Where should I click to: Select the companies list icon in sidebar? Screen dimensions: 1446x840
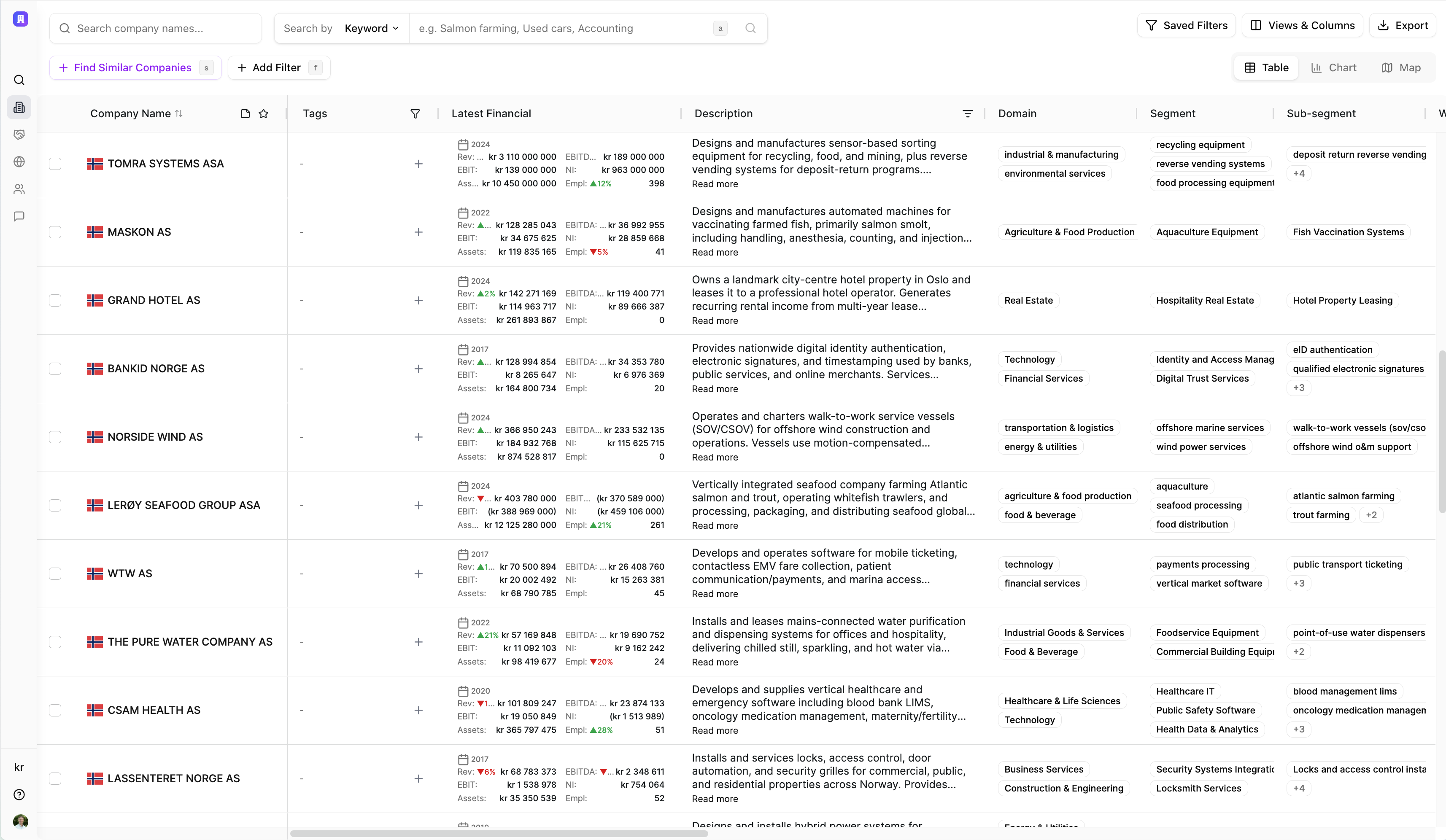pos(19,107)
